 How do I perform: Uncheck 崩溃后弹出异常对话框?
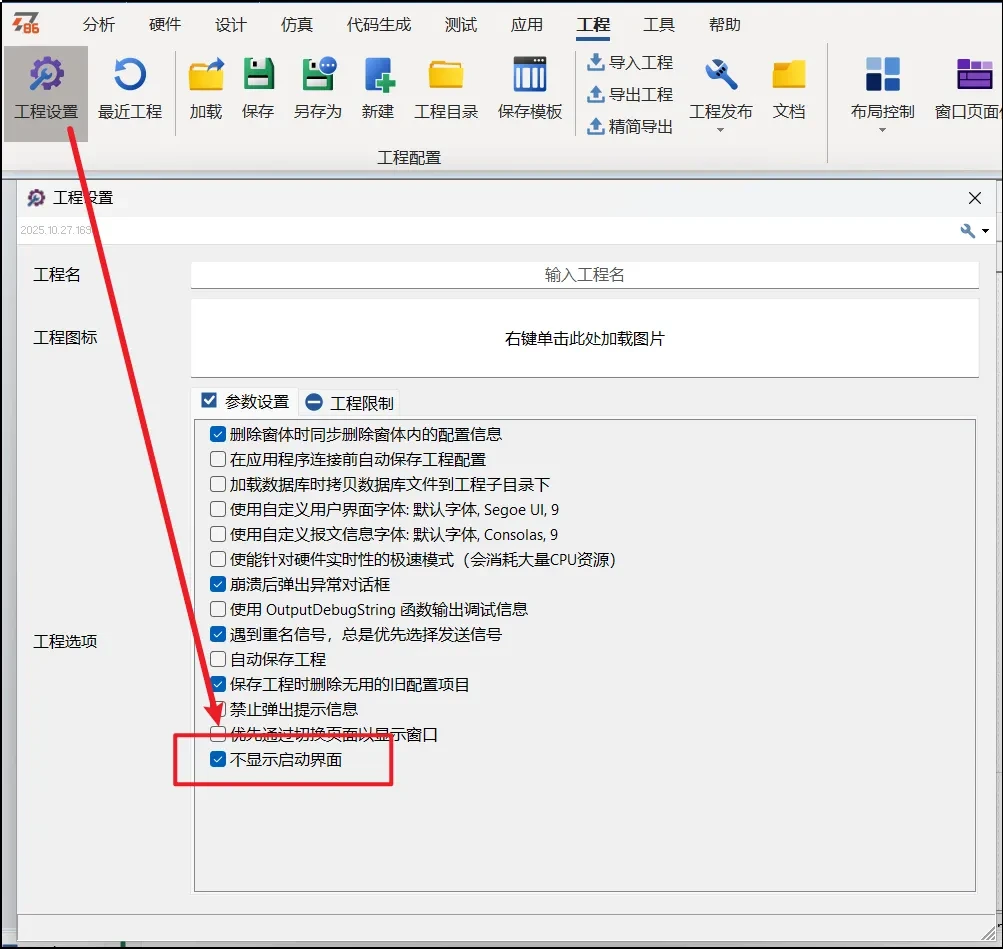coord(218,584)
